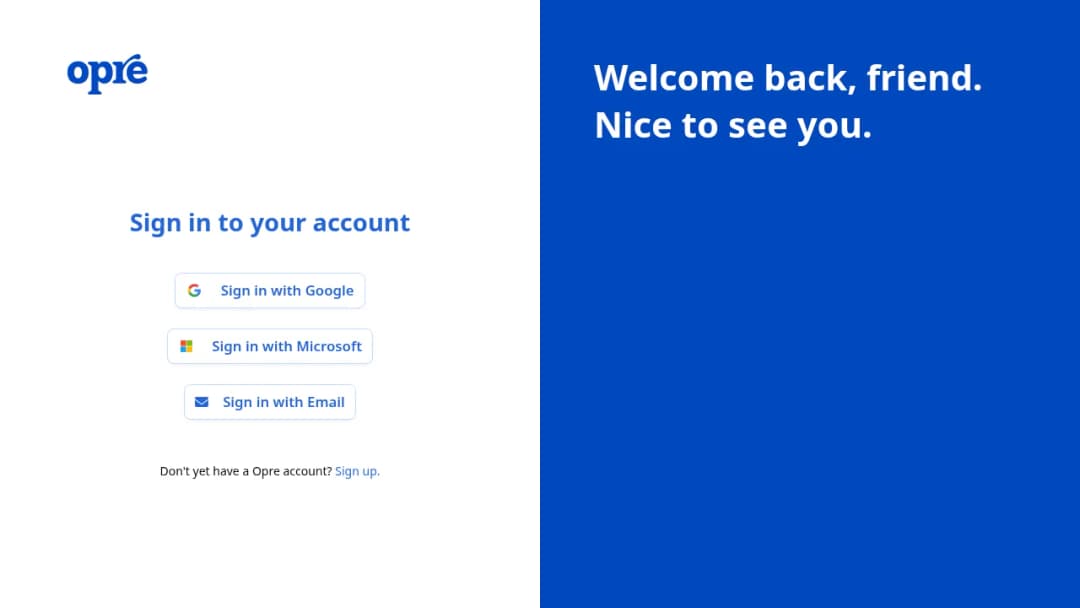The height and width of the screenshot is (608, 1080).
Task: Click the Opre logo
Action: [107, 74]
